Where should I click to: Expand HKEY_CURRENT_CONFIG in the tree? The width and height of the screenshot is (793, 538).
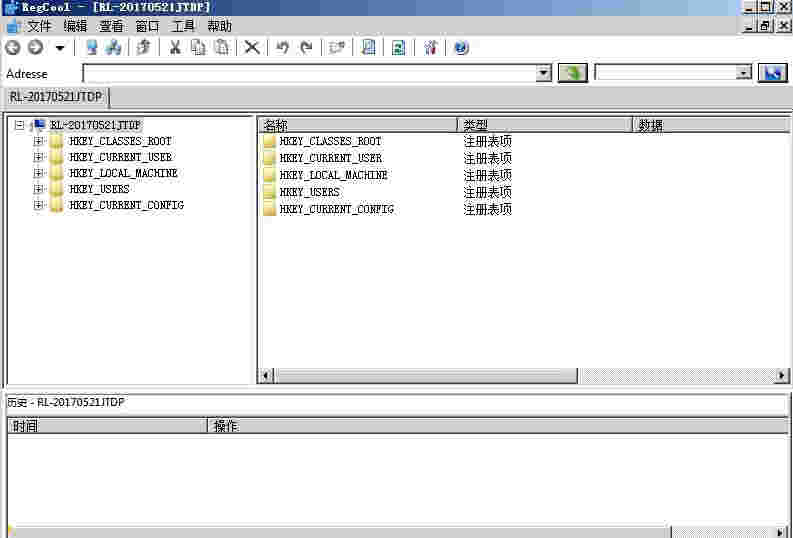click(37, 205)
